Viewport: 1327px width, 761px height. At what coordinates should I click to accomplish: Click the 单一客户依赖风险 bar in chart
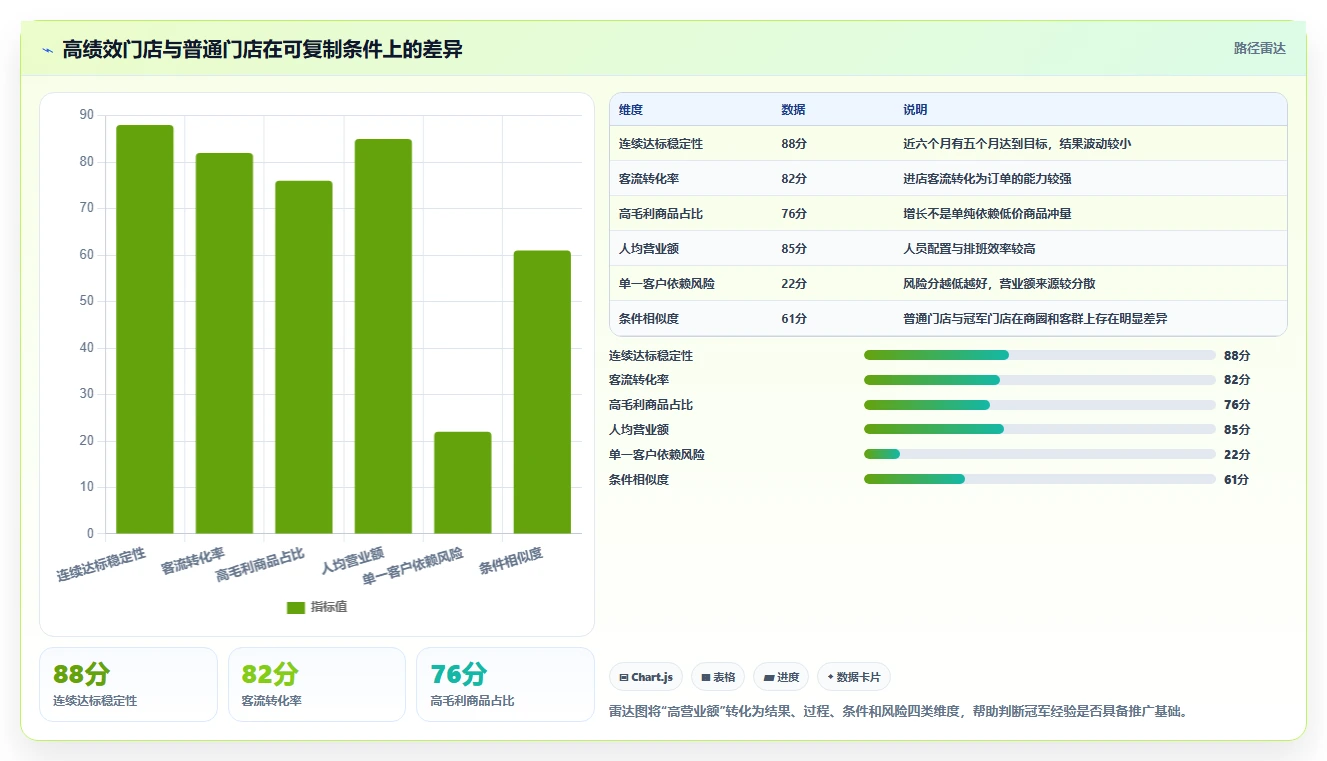[462, 482]
